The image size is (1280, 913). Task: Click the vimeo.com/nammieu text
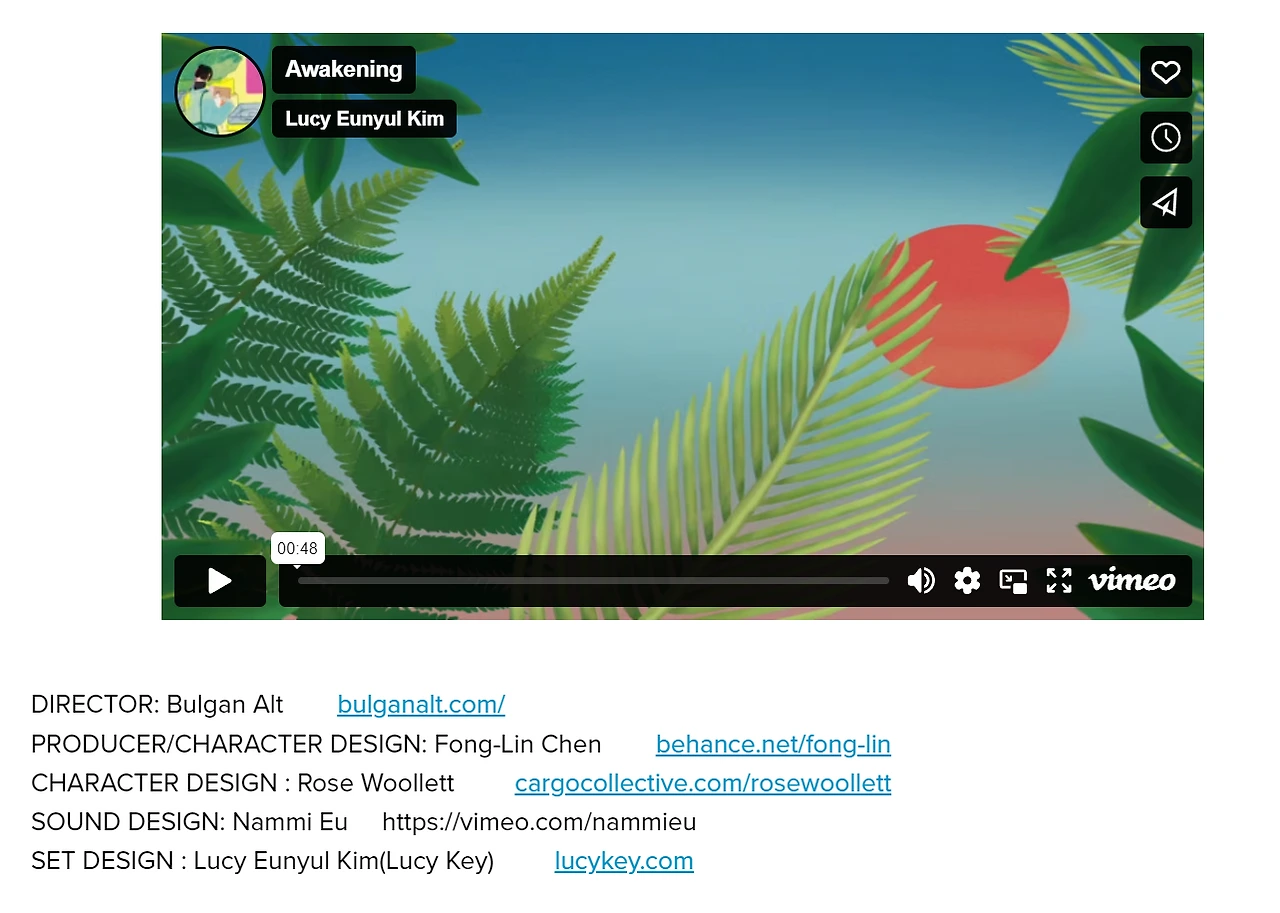539,823
